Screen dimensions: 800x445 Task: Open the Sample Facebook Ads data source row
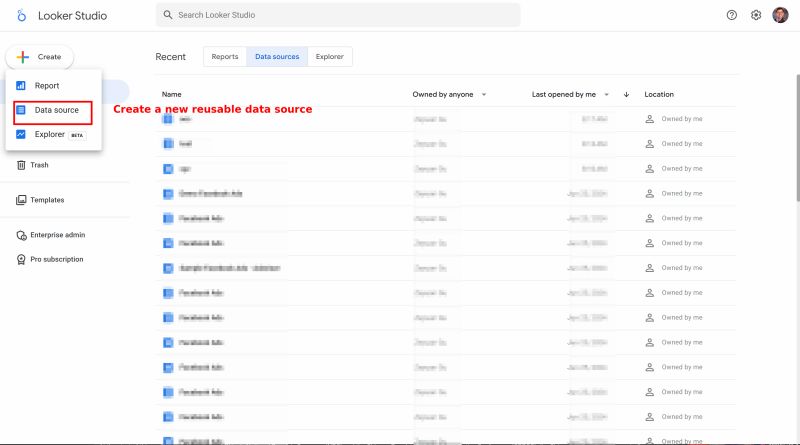point(446,268)
